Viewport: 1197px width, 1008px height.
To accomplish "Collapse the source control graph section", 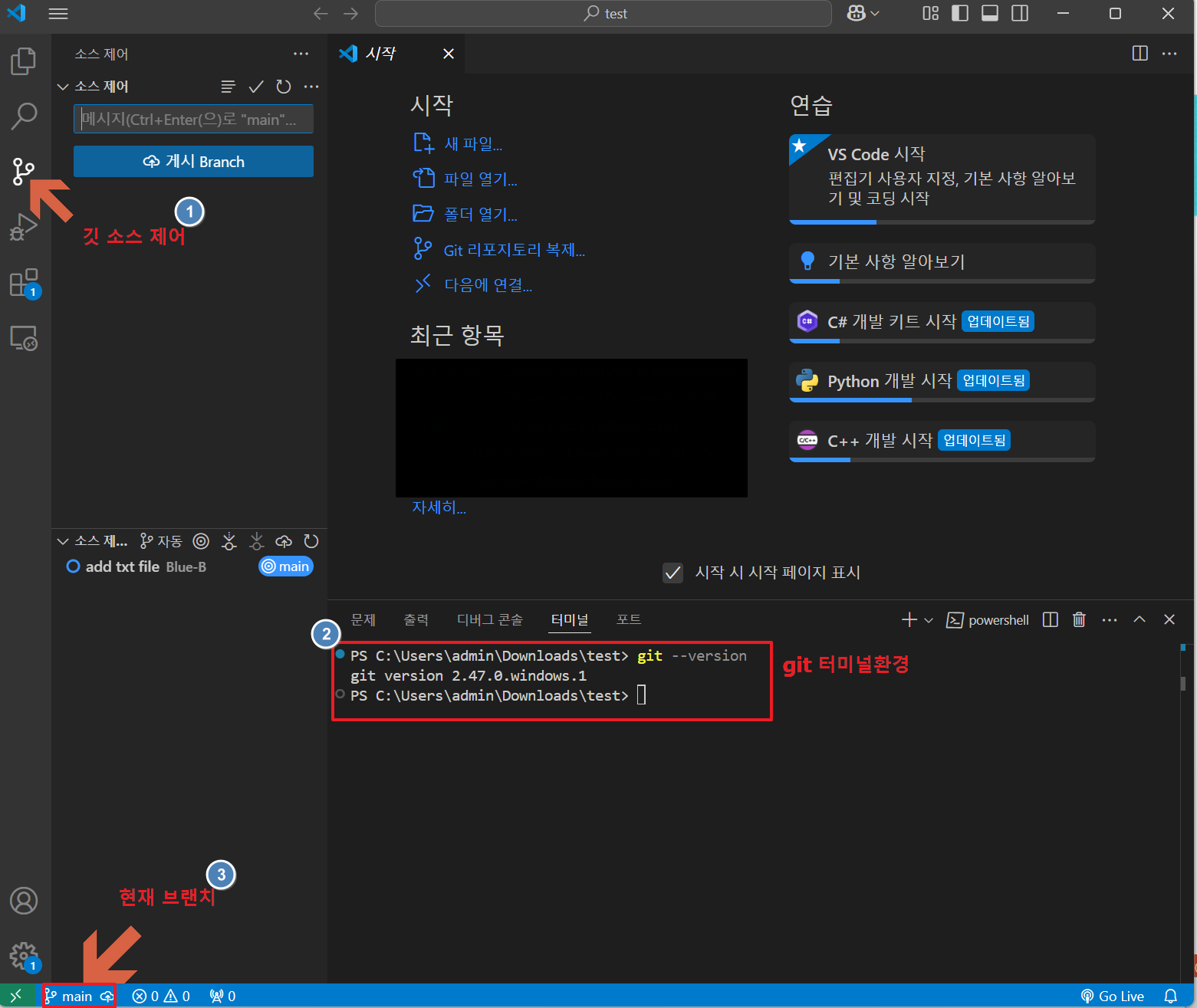I will pyautogui.click(x=63, y=541).
